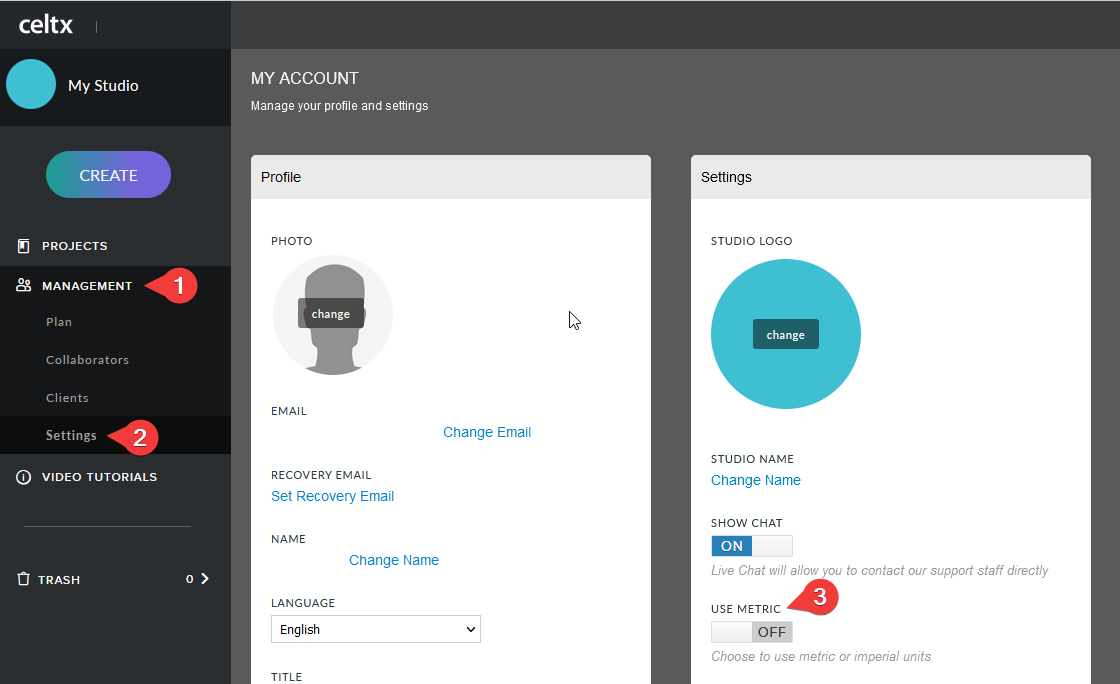
Task: Click the Video Tutorials info icon
Action: coord(24,477)
